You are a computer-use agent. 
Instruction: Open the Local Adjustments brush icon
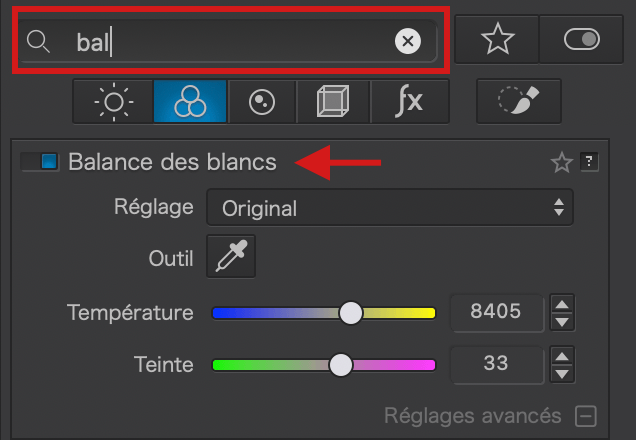519,101
